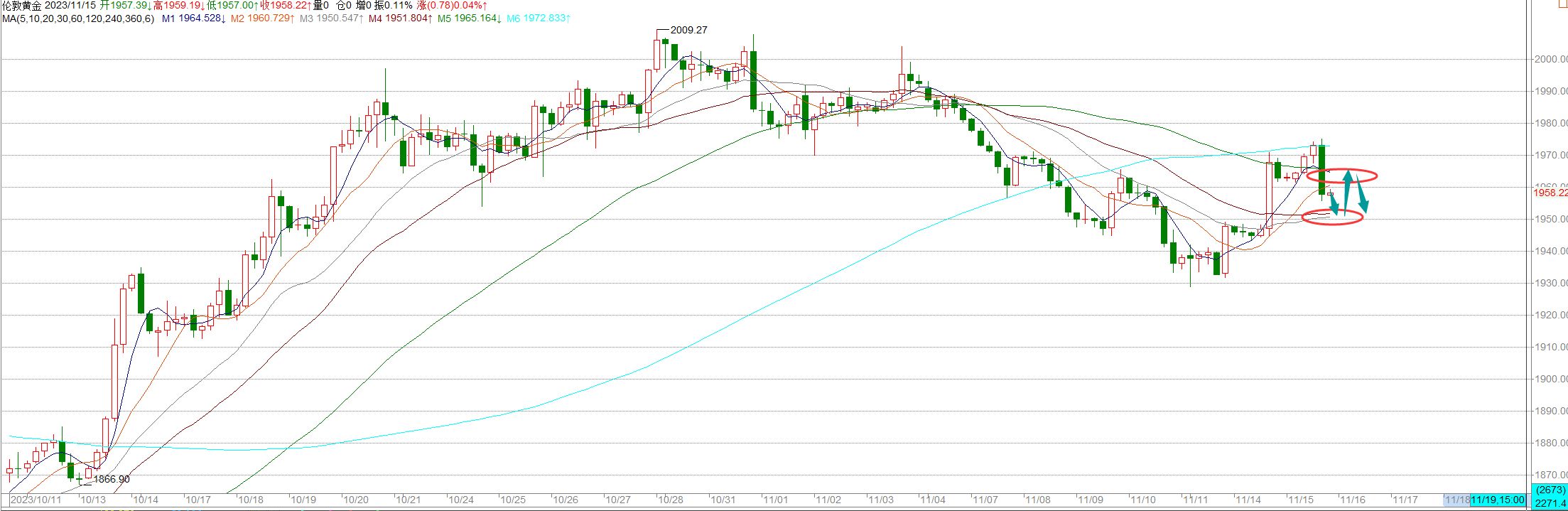Click the open interest 仓0 field

click(x=343, y=6)
